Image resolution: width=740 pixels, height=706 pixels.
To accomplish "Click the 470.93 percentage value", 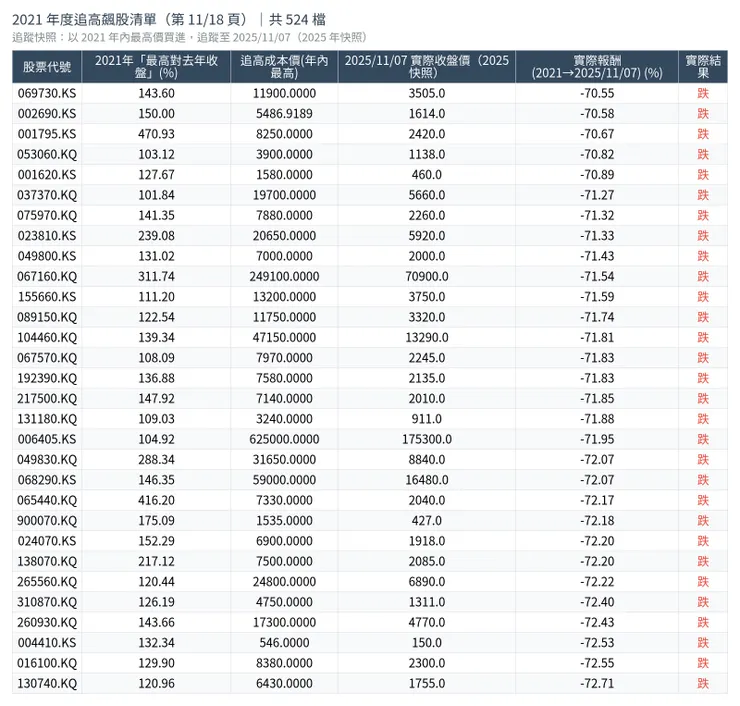I will click(156, 134).
